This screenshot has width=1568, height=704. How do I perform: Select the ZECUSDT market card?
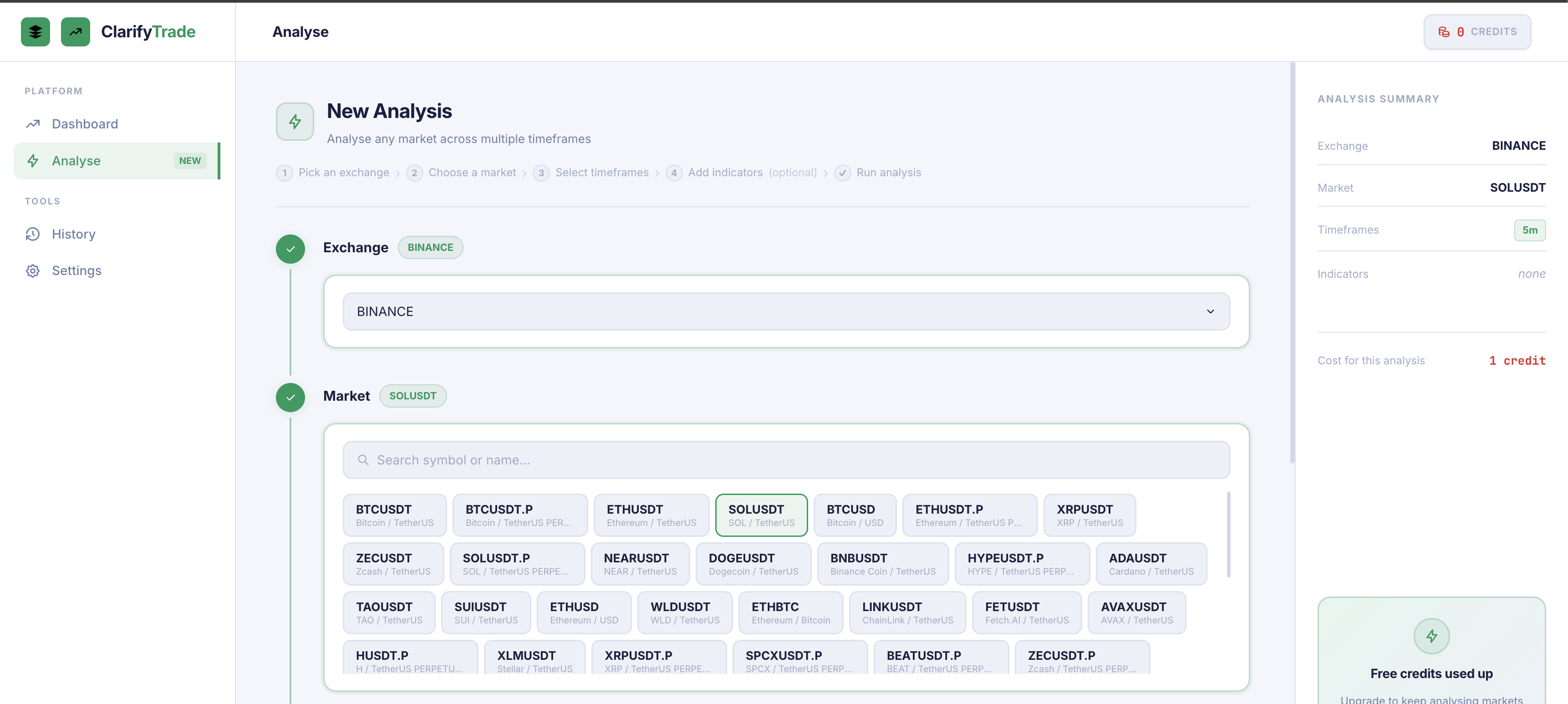point(393,564)
